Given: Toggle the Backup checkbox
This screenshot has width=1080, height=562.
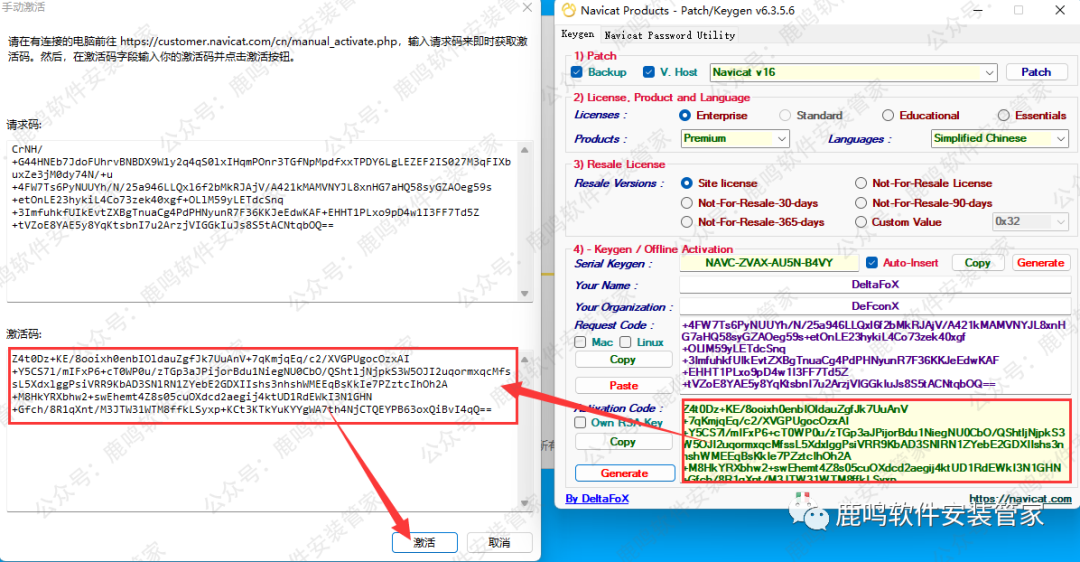Looking at the screenshot, I should coord(577,72).
